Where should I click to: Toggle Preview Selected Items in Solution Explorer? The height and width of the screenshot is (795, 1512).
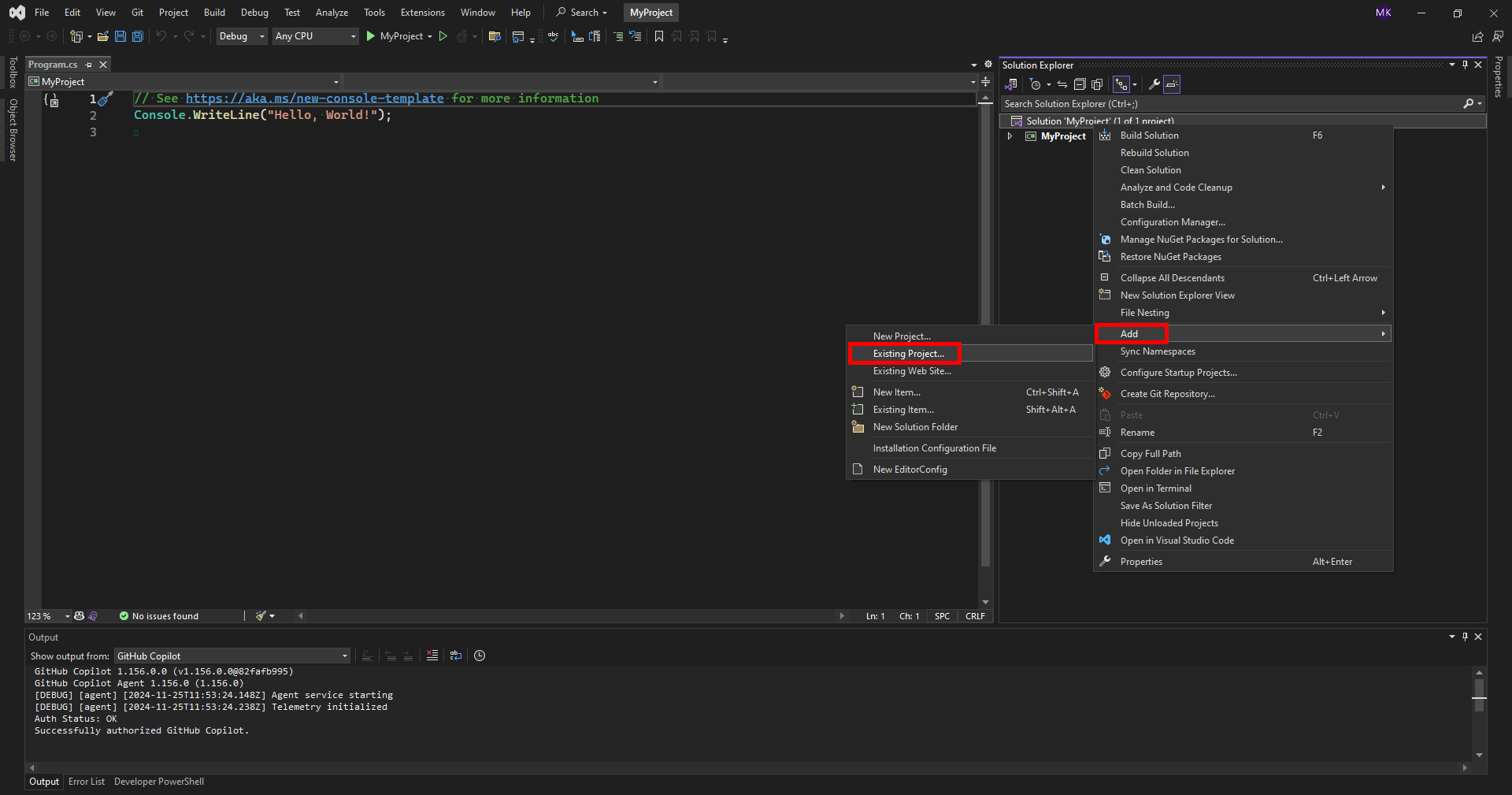(1172, 84)
